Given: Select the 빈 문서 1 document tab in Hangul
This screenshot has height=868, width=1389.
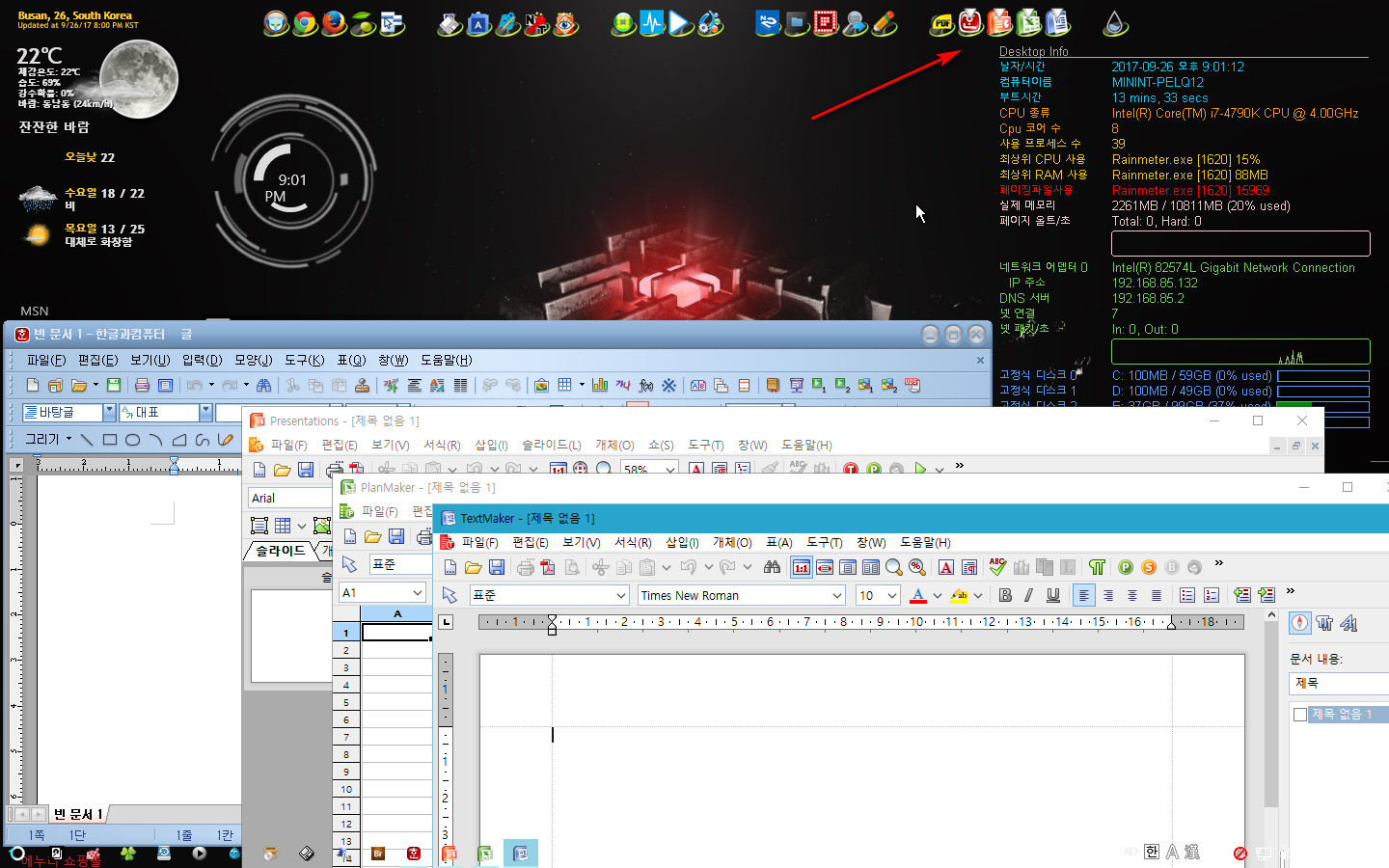Looking at the screenshot, I should (77, 814).
